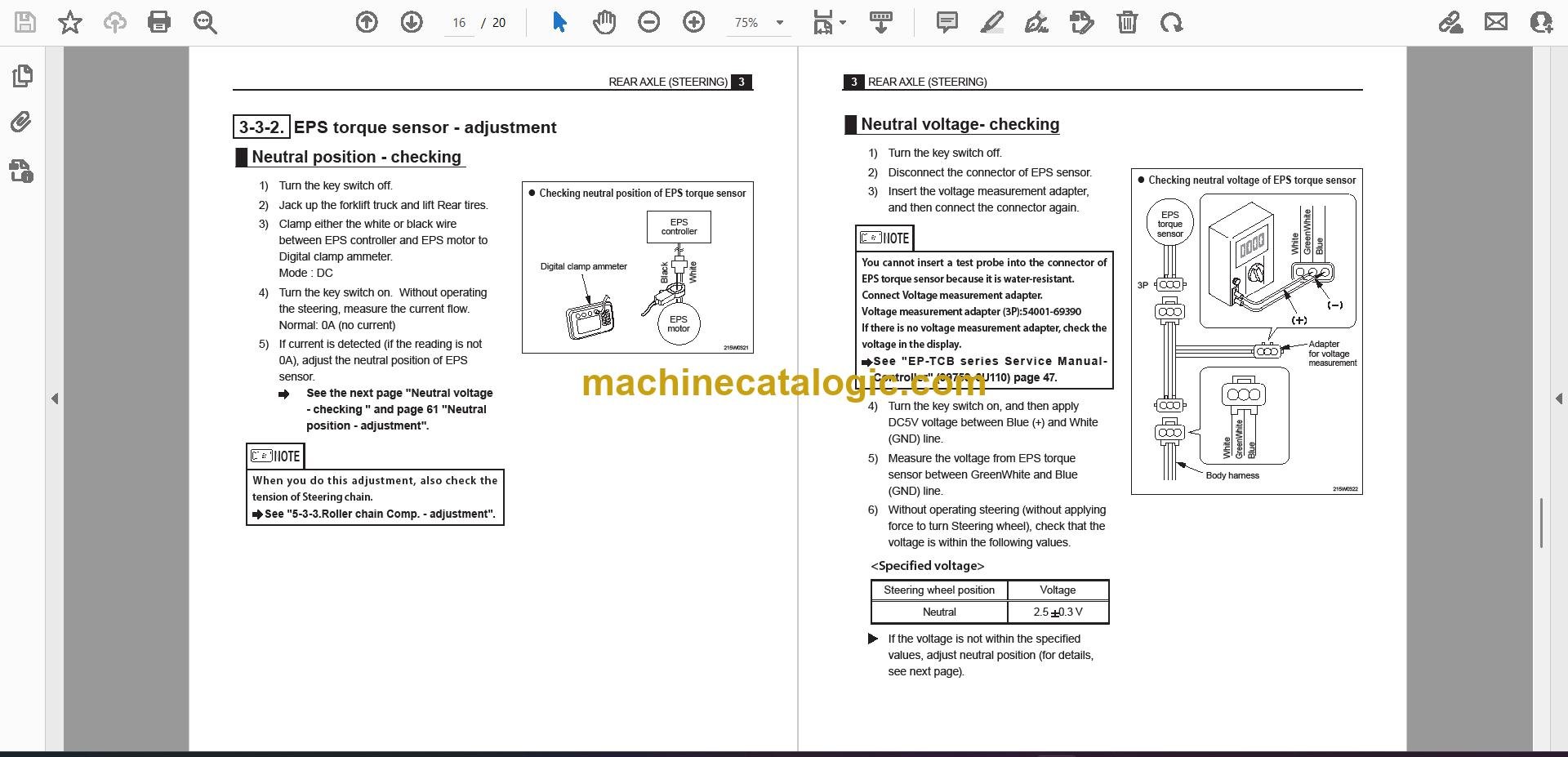Open the sign document pen tool

pyautogui.click(x=1036, y=22)
